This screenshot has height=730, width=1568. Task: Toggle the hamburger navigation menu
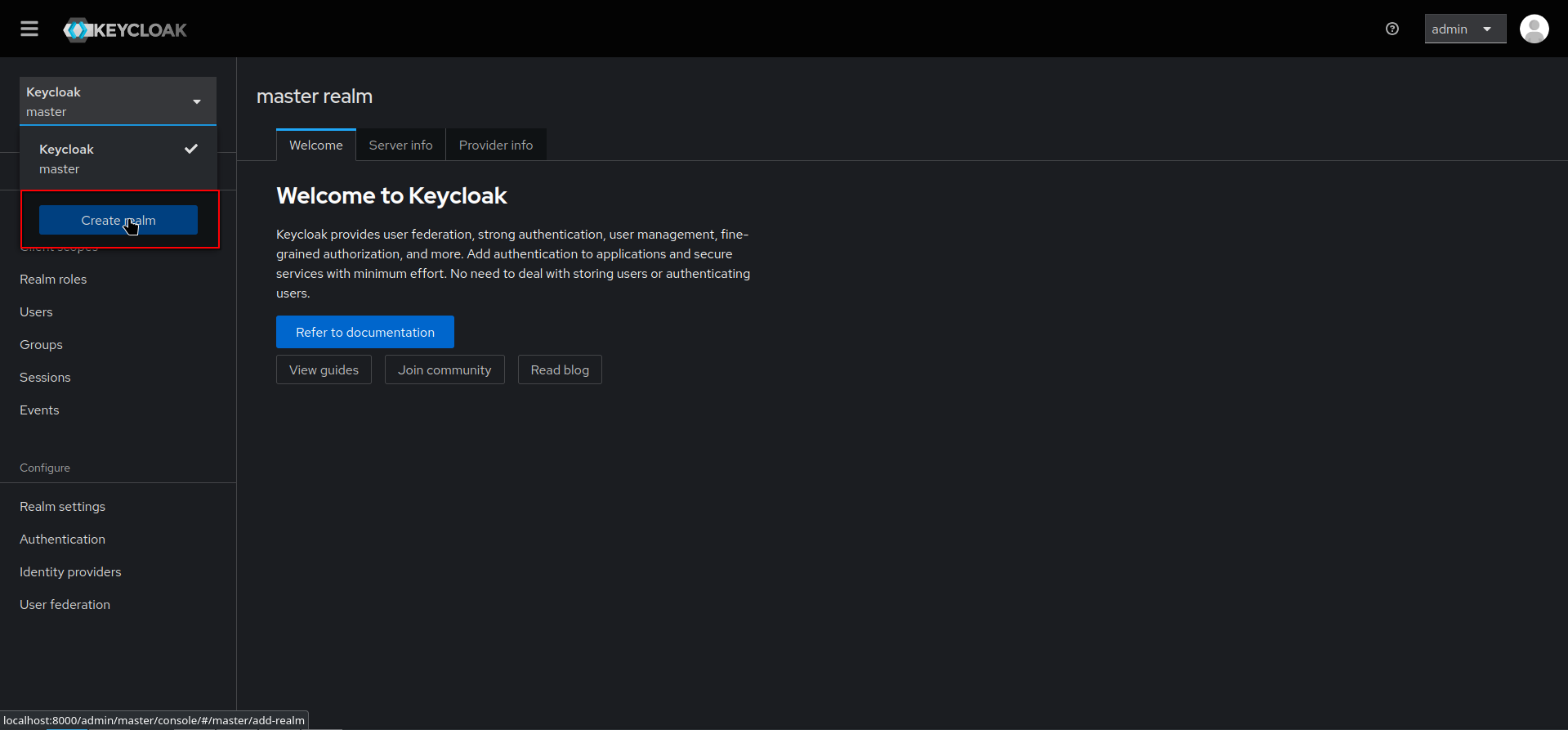pos(29,29)
